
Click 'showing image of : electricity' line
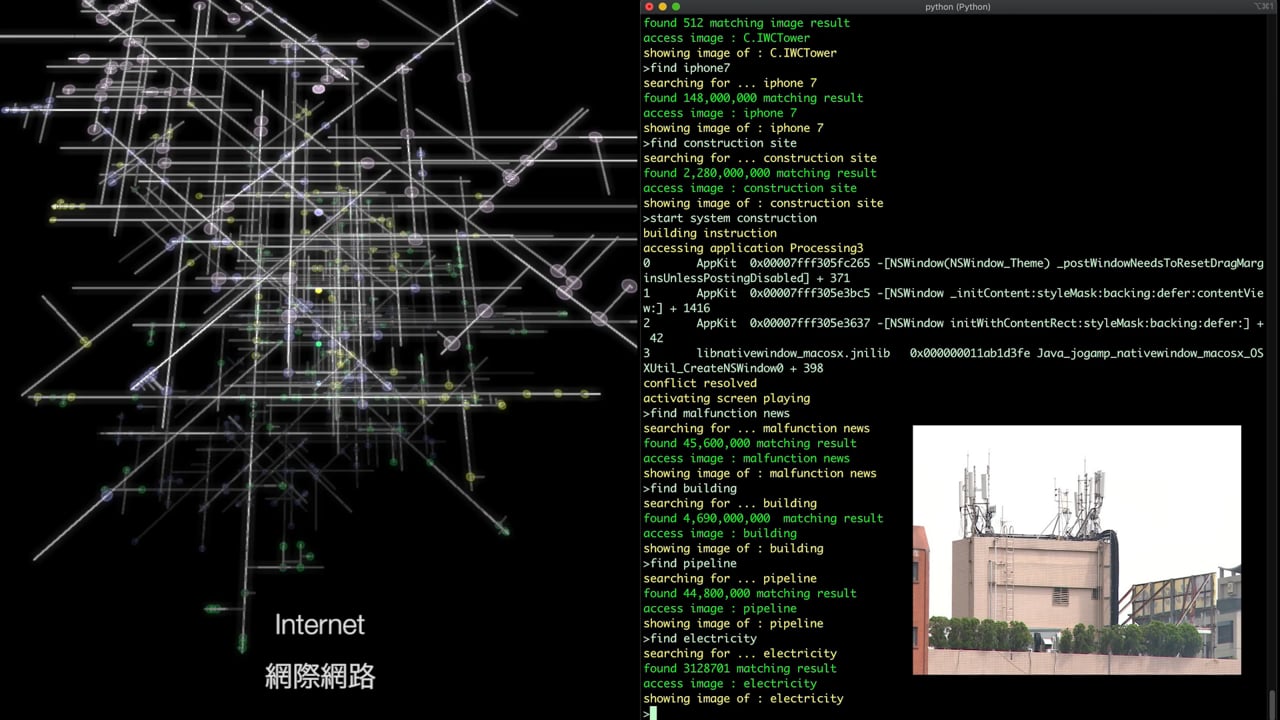coord(743,698)
